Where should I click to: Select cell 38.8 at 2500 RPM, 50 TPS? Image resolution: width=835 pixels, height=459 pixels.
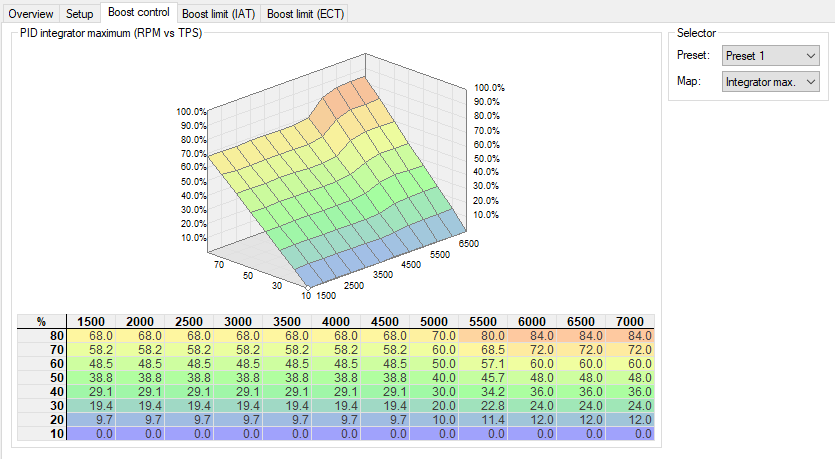(189, 378)
